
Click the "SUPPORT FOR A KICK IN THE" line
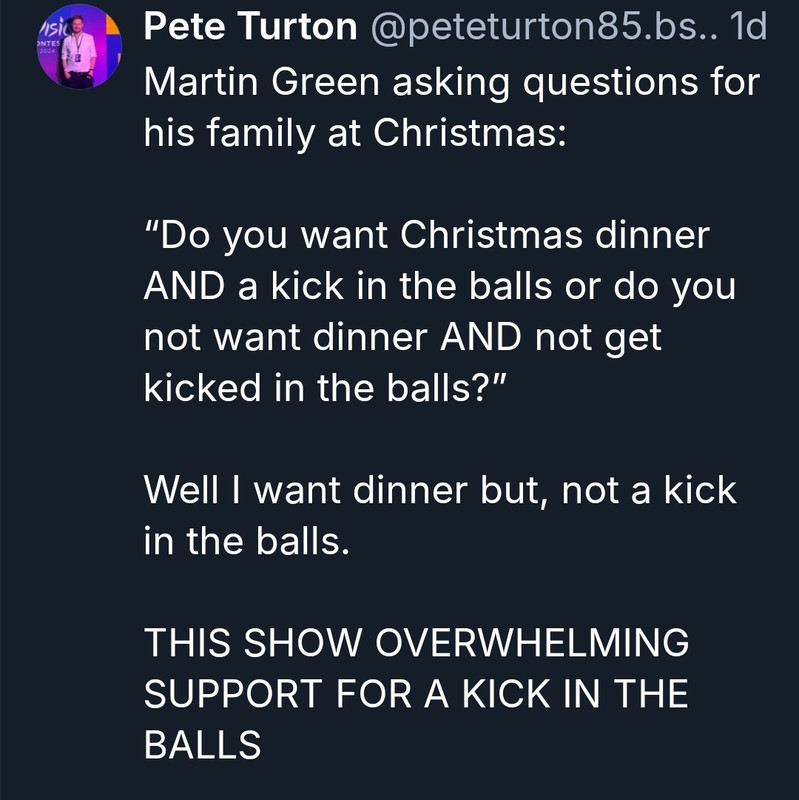tap(416, 694)
